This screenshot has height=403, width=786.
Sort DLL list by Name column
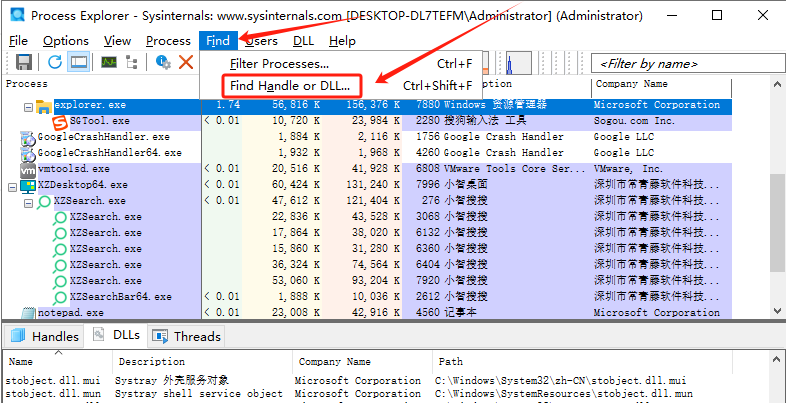[x=58, y=361]
